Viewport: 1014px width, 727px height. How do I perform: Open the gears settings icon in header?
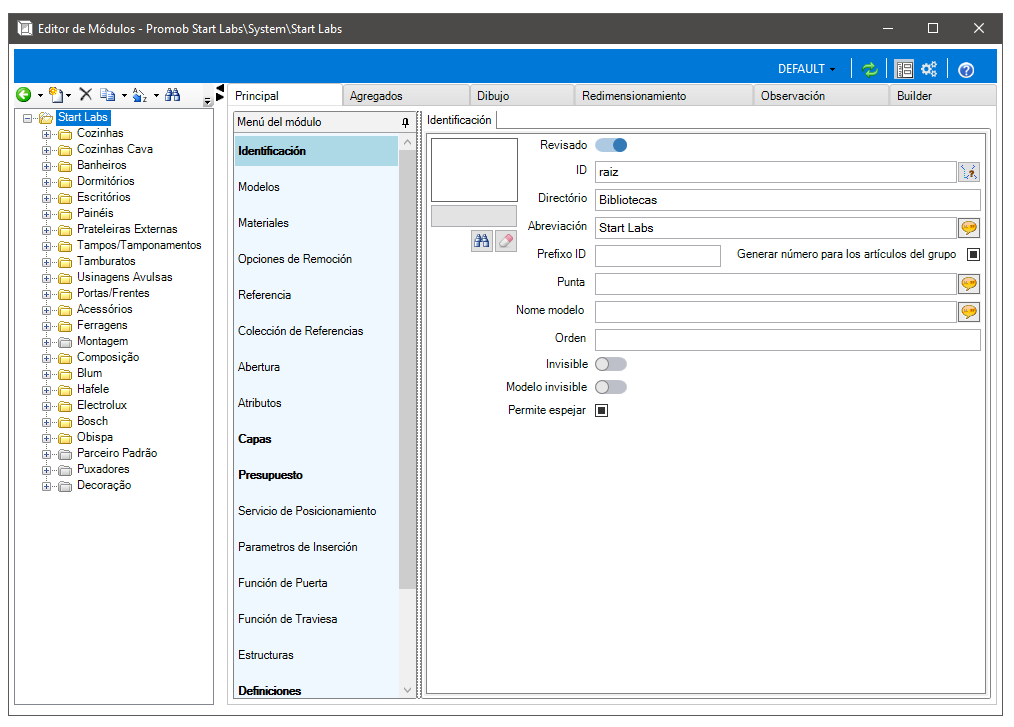pyautogui.click(x=929, y=69)
